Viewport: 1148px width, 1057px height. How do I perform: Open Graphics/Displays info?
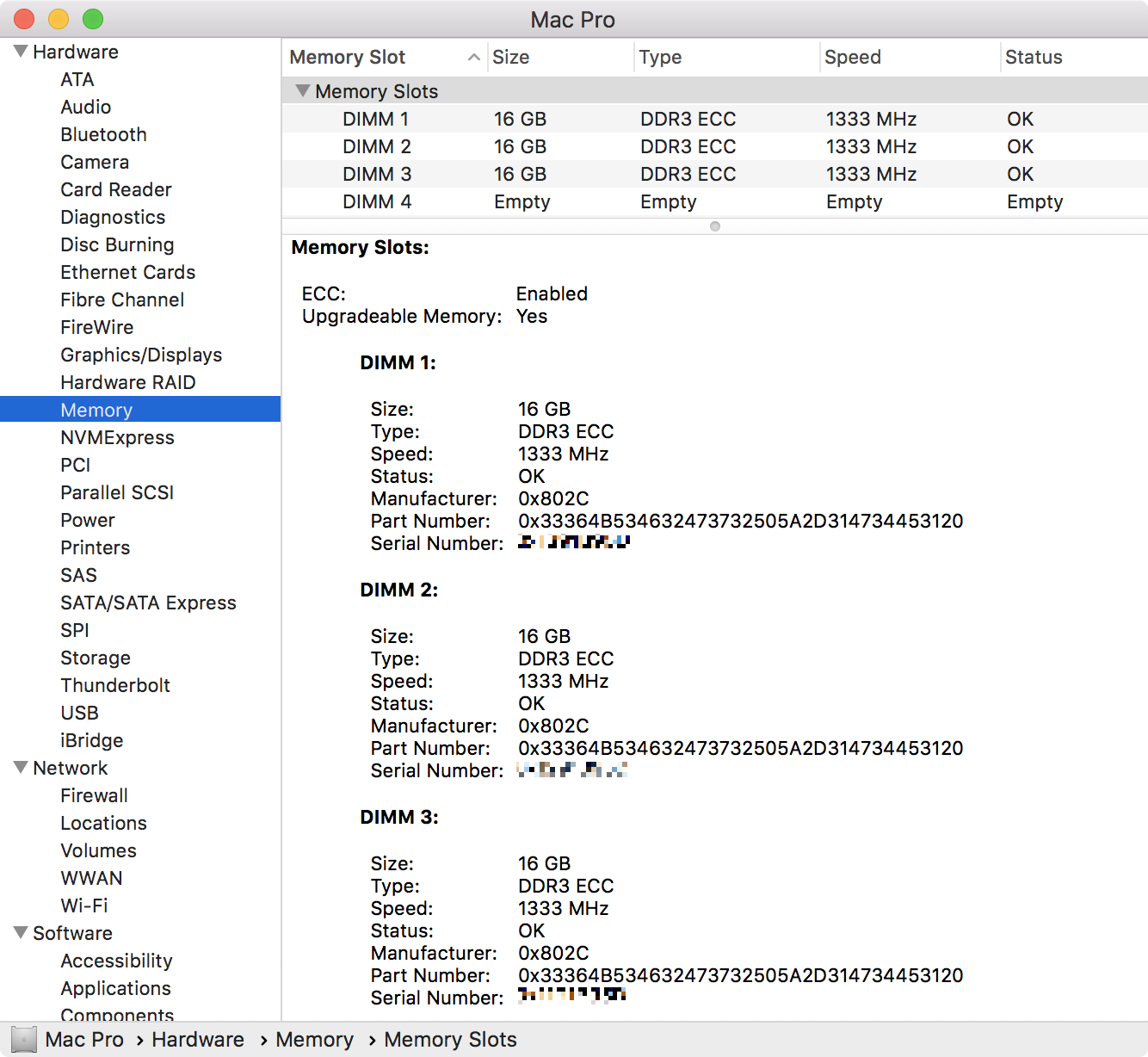point(141,355)
